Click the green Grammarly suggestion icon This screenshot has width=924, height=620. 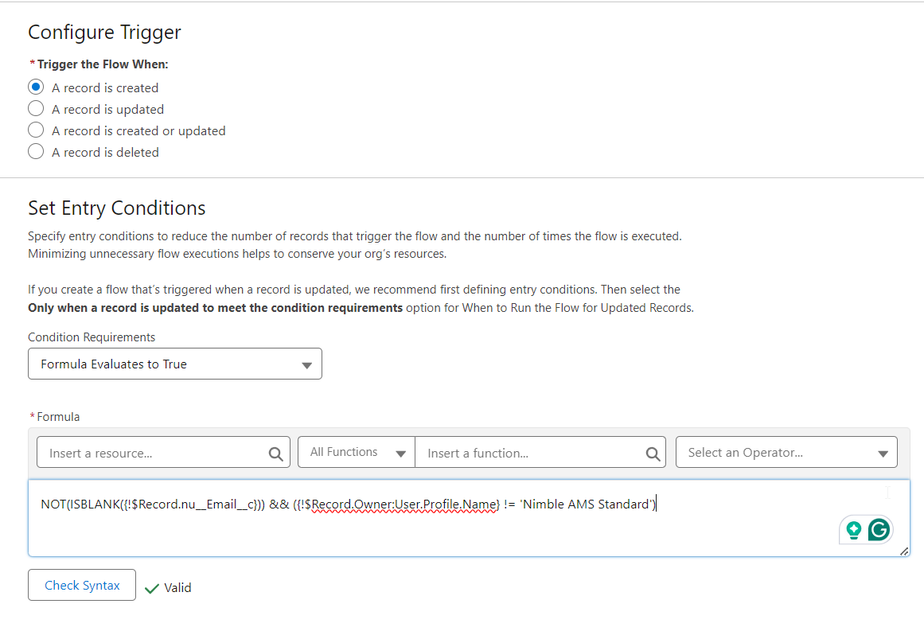coord(853,530)
